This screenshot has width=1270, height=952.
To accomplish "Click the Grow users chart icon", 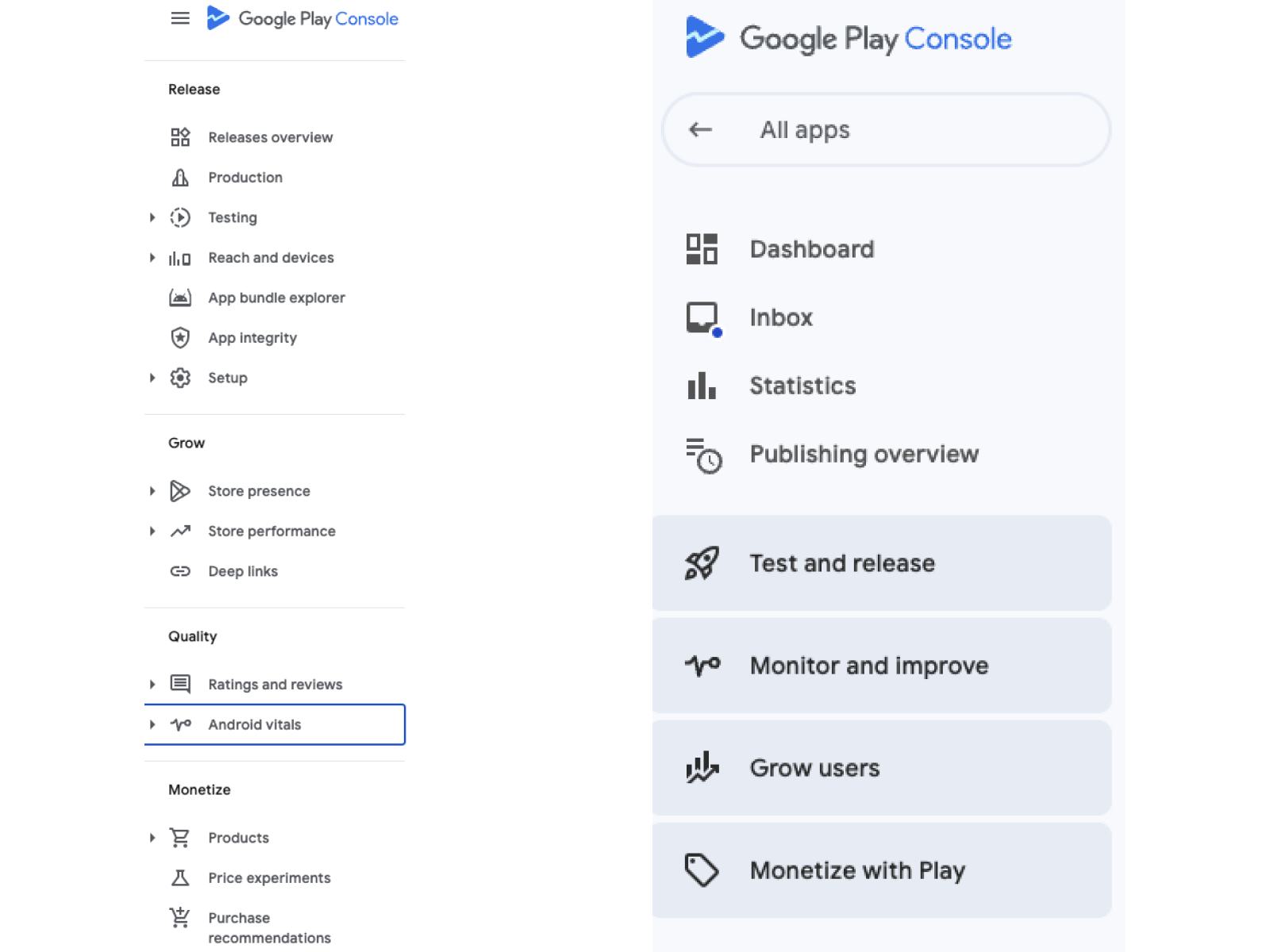I will (702, 767).
